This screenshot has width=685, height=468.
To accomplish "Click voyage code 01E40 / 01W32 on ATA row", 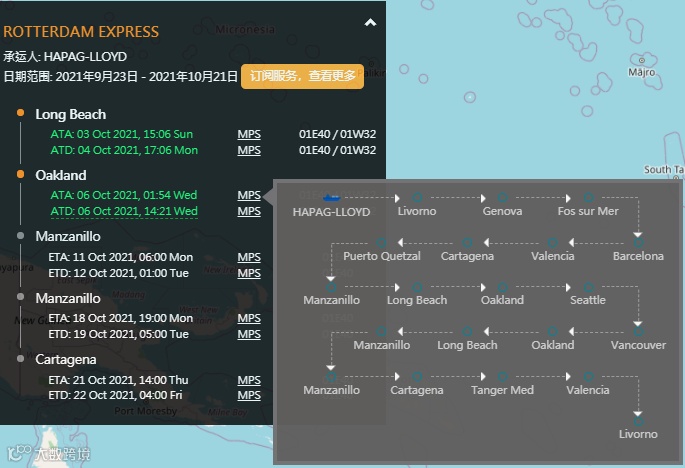I will [337, 134].
